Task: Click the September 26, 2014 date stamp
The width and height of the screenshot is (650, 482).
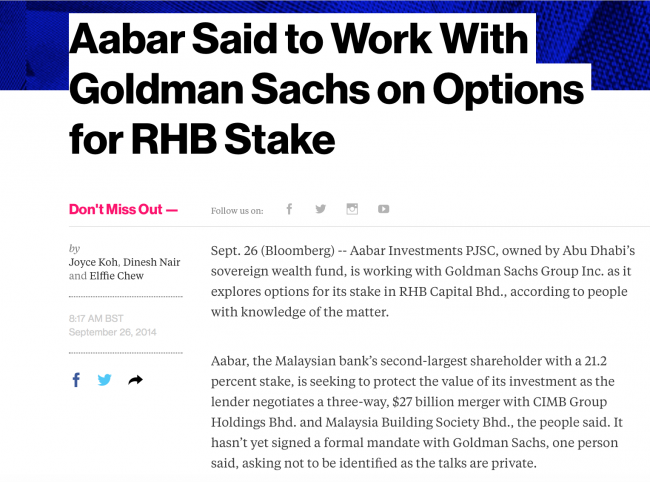Action: 113,332
